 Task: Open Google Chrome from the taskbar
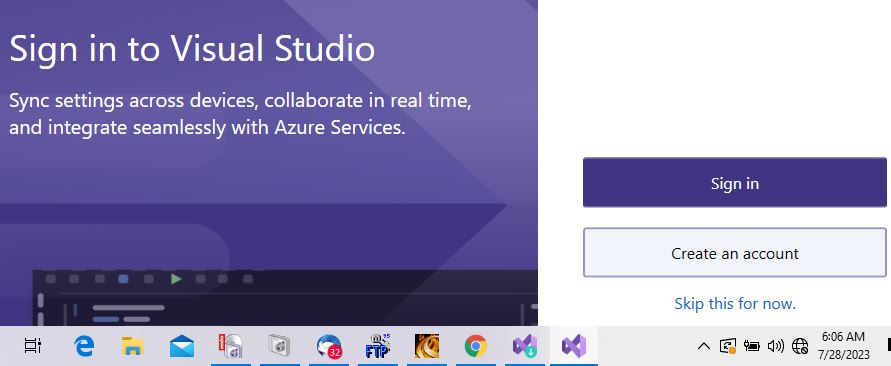coord(476,346)
